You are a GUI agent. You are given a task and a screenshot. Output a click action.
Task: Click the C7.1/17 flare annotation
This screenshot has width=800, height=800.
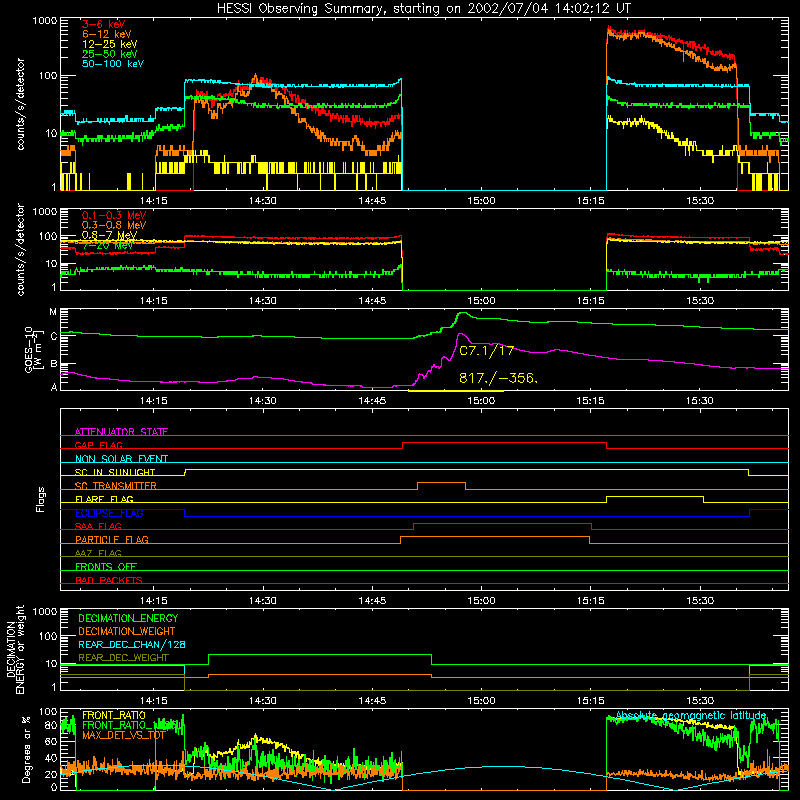click(x=486, y=351)
